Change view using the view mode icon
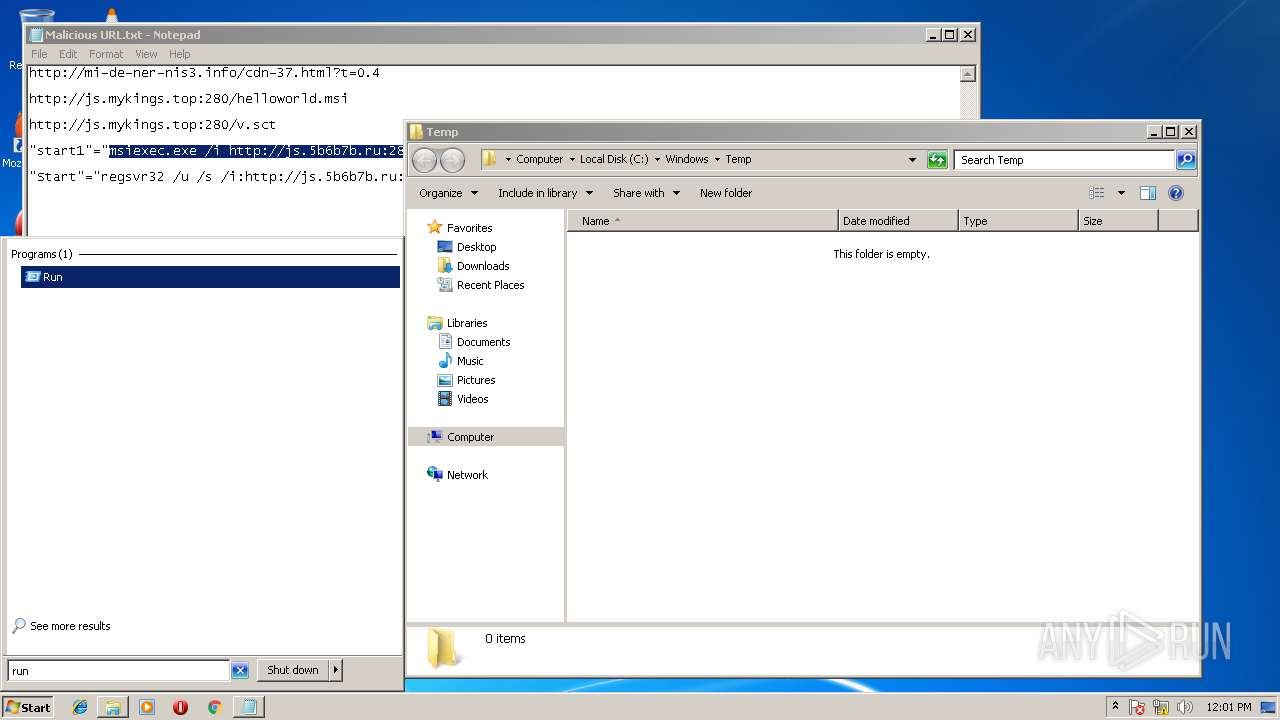 tap(1097, 193)
